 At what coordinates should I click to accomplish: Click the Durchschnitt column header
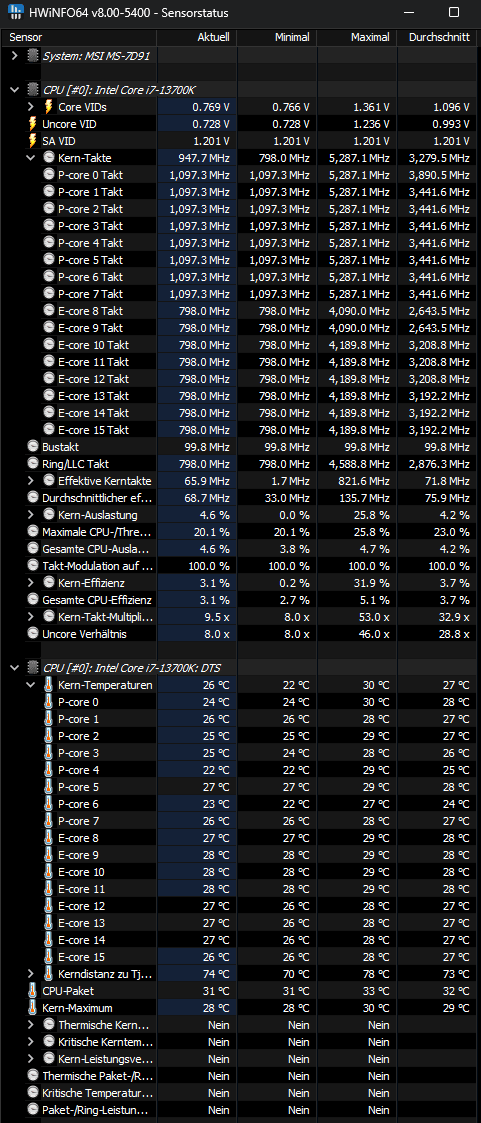coord(439,37)
